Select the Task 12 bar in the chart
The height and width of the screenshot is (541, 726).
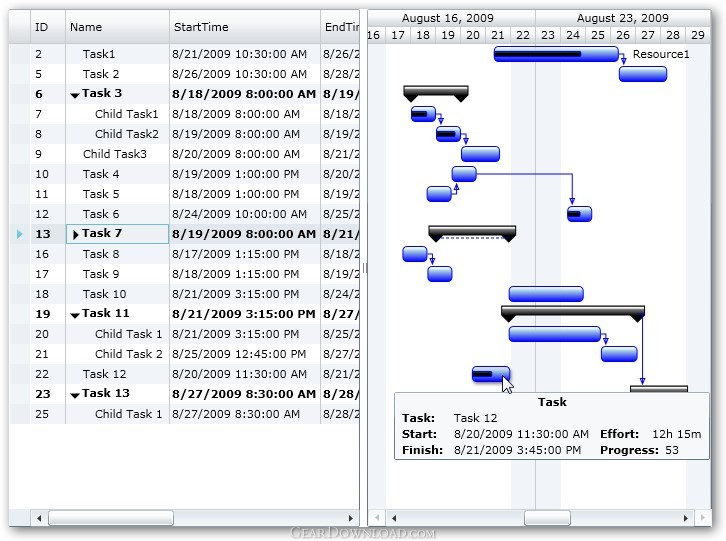click(490, 375)
